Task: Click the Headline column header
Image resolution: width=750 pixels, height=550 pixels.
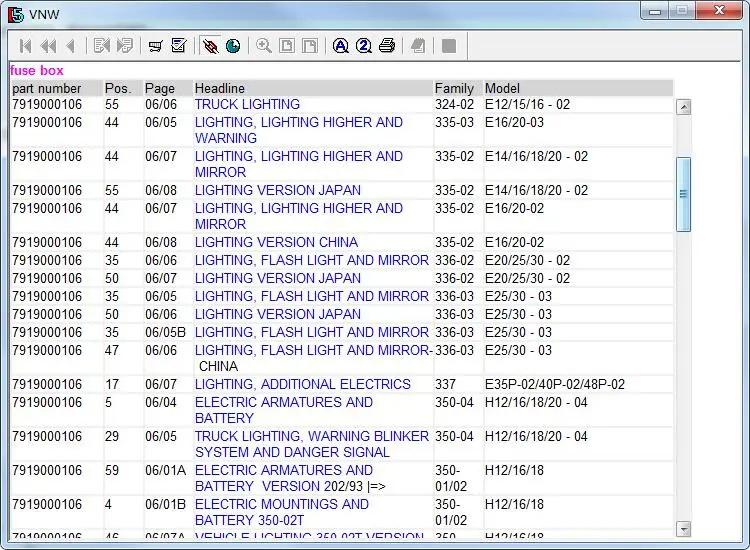Action: click(x=313, y=88)
